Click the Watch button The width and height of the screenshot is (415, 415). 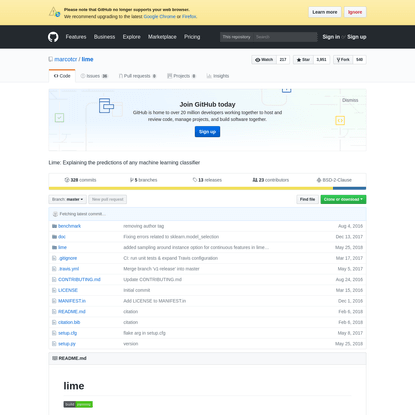[264, 59]
